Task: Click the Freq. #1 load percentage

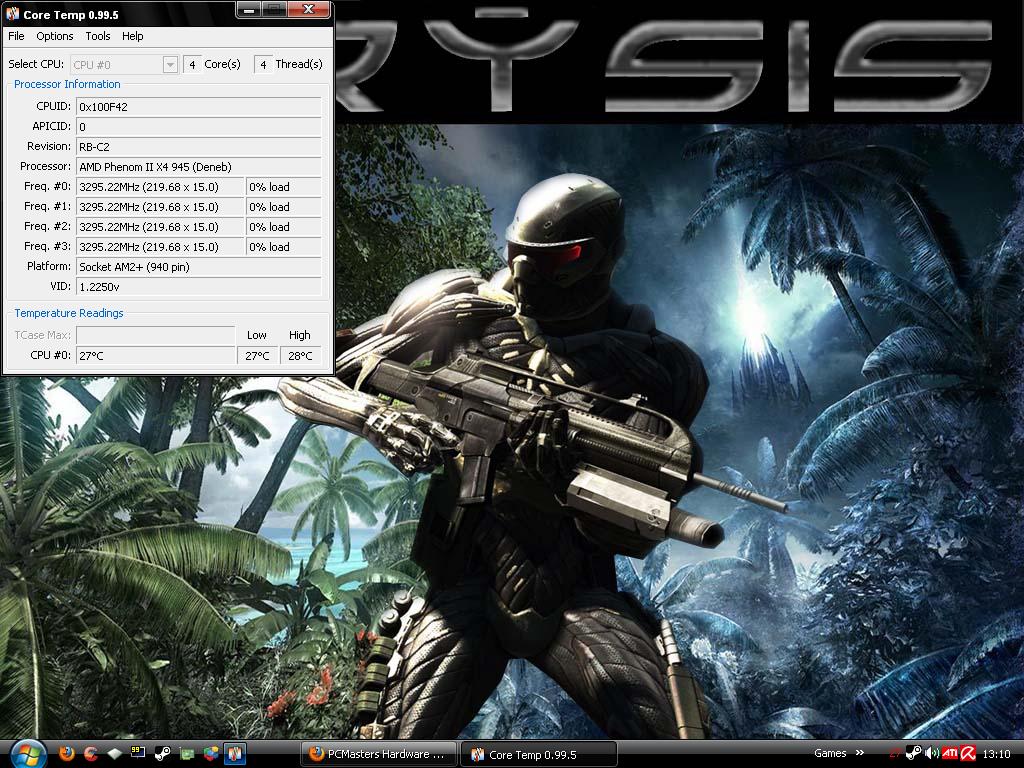Action: 283,206
